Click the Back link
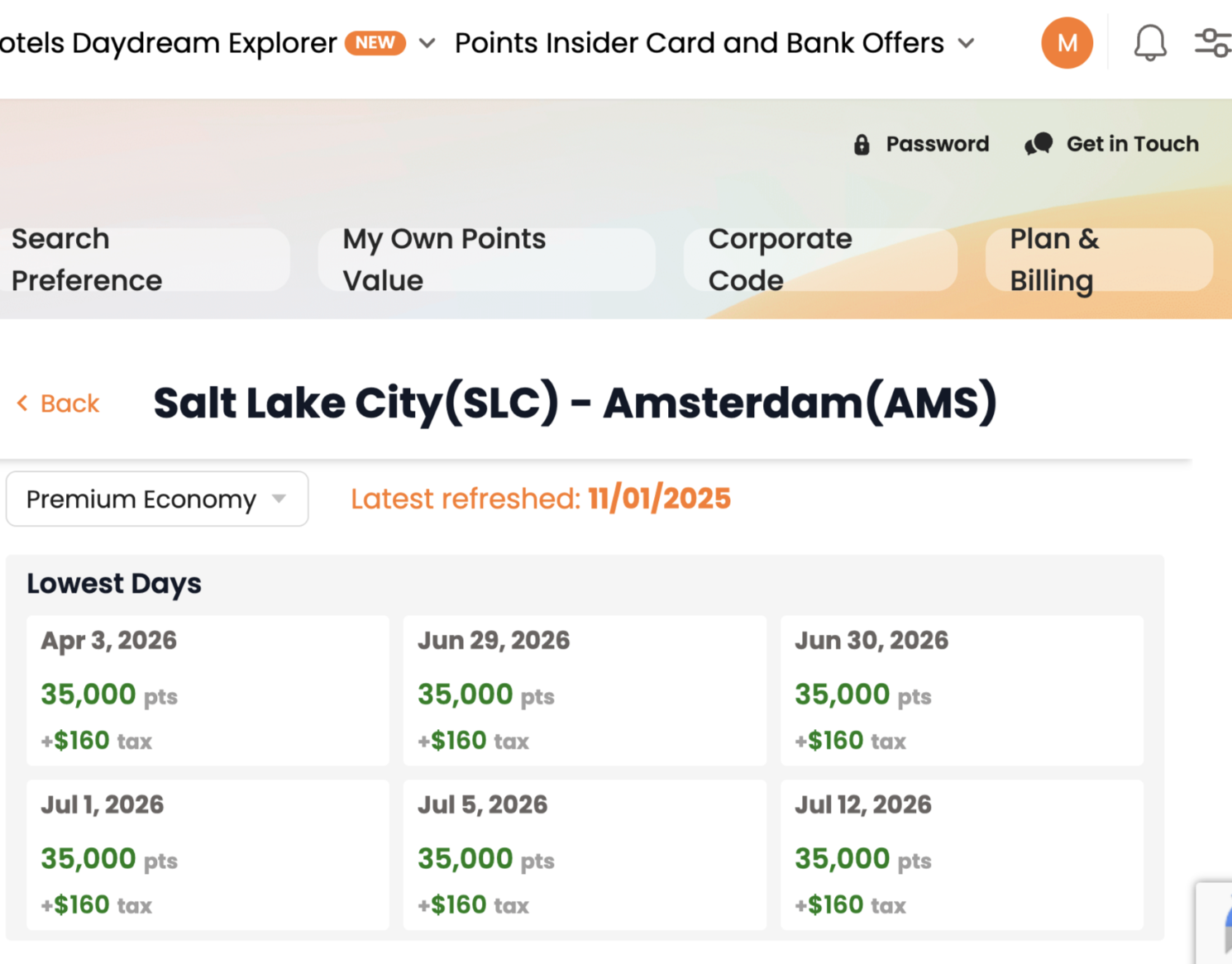The image size is (1232, 964). click(69, 403)
